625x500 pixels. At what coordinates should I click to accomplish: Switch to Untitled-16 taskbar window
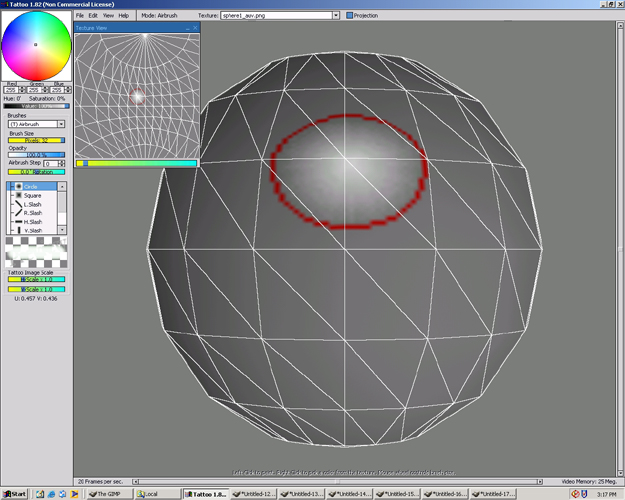point(445,494)
